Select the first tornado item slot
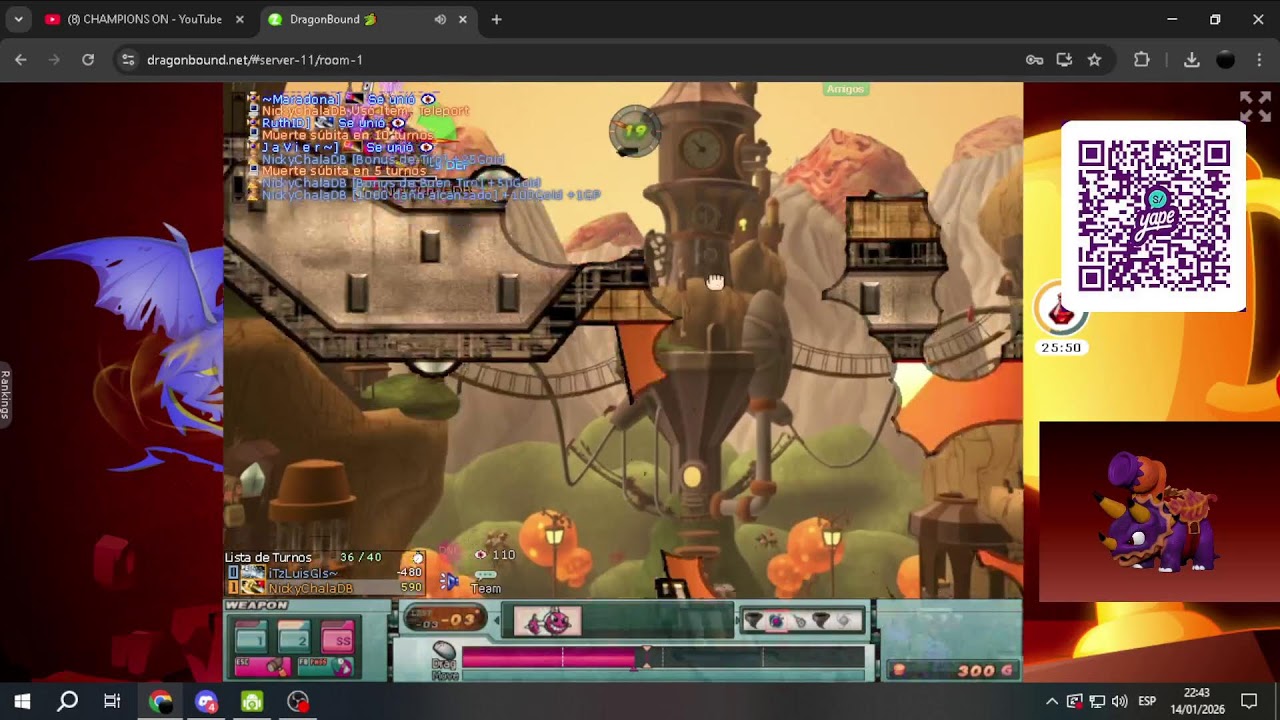Screen dimensions: 1280x720 tap(755, 621)
